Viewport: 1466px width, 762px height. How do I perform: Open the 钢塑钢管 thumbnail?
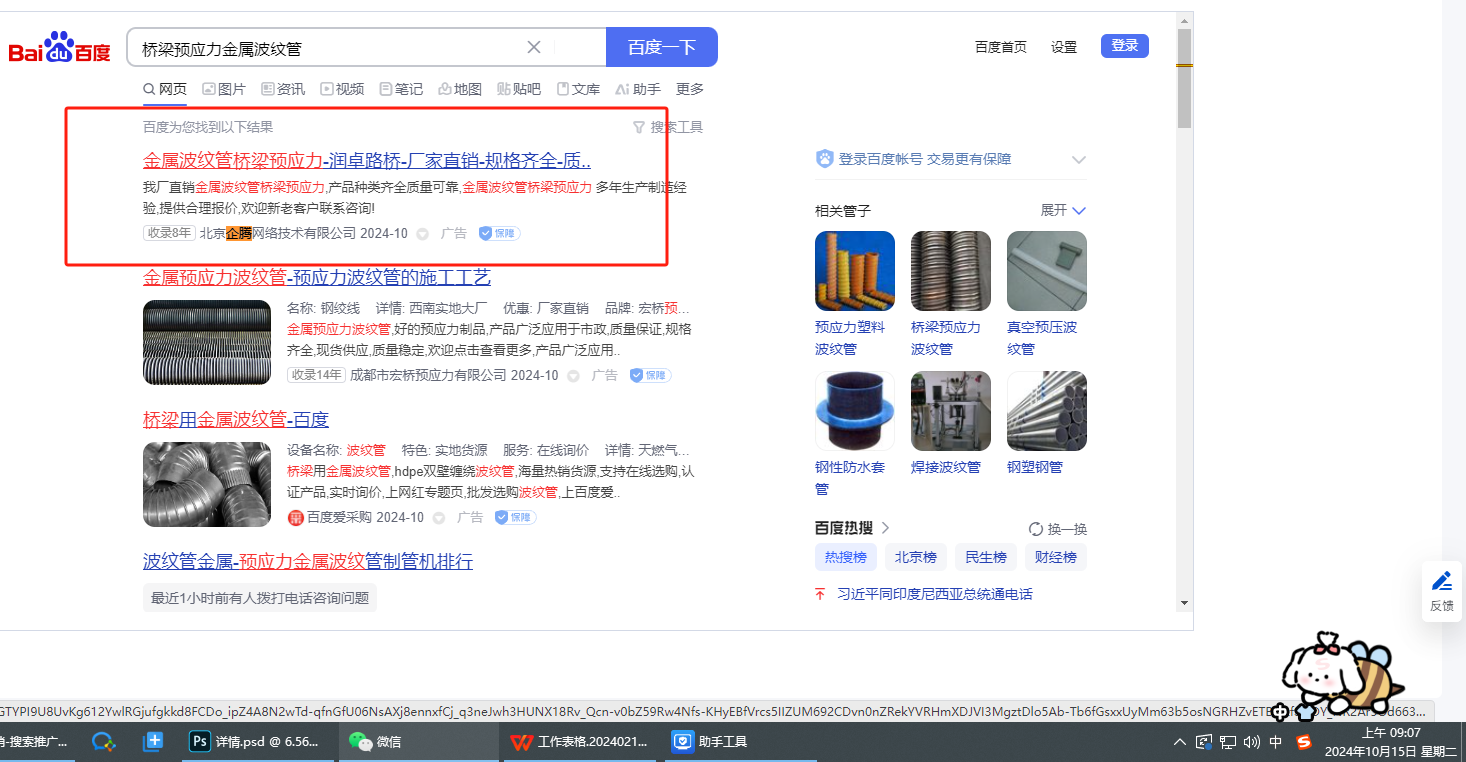[1047, 411]
